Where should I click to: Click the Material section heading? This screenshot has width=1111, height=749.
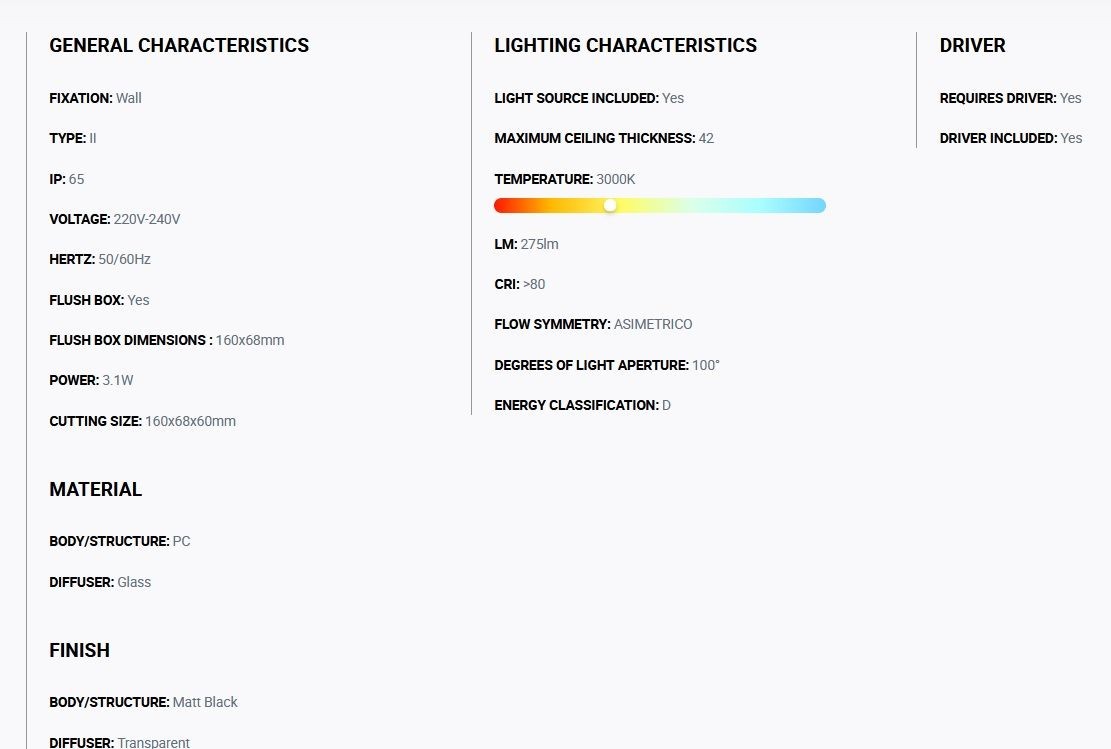(x=96, y=490)
